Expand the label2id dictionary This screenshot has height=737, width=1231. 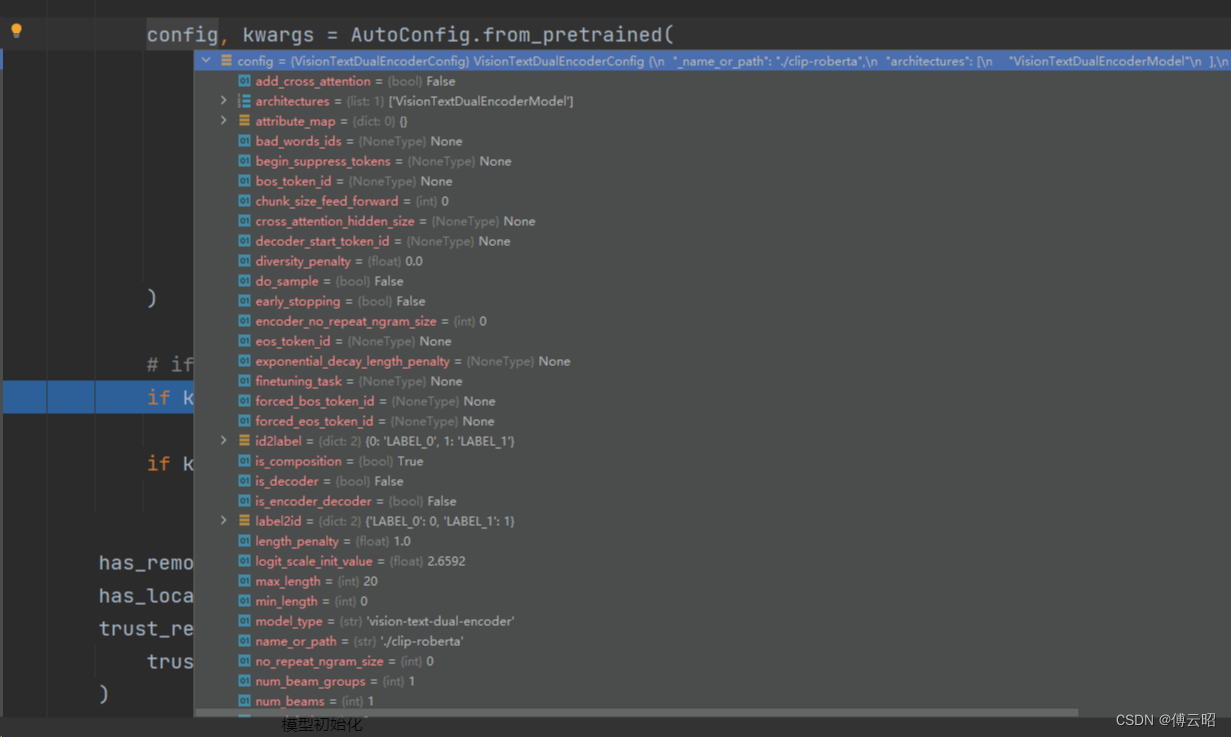224,521
